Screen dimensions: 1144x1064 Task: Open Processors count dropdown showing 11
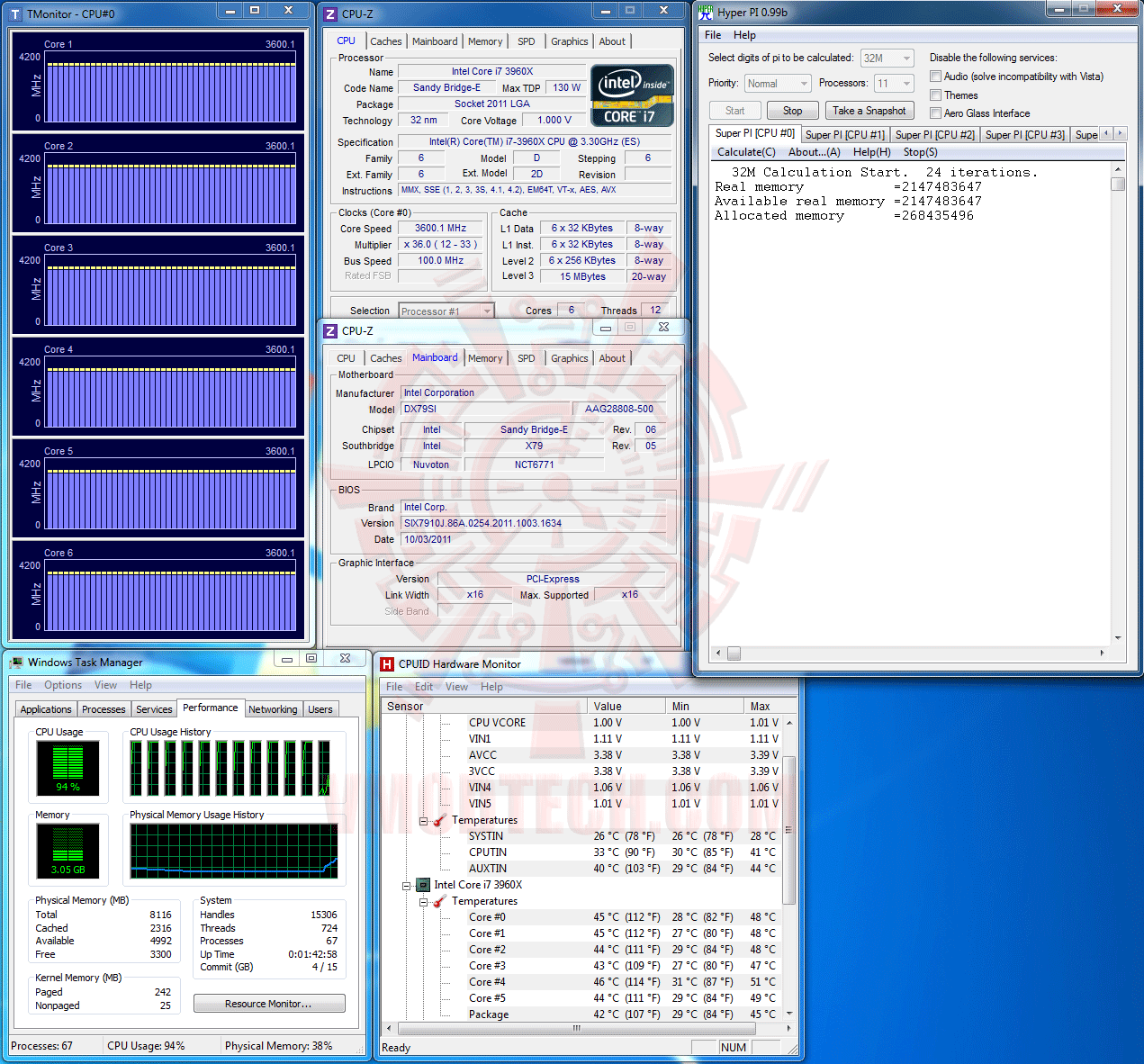point(895,84)
